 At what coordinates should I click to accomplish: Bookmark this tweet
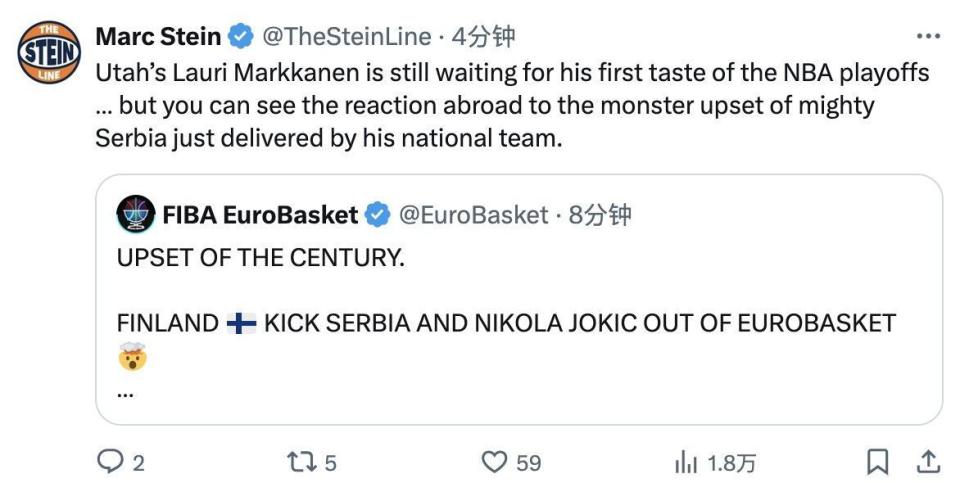pyautogui.click(x=877, y=462)
